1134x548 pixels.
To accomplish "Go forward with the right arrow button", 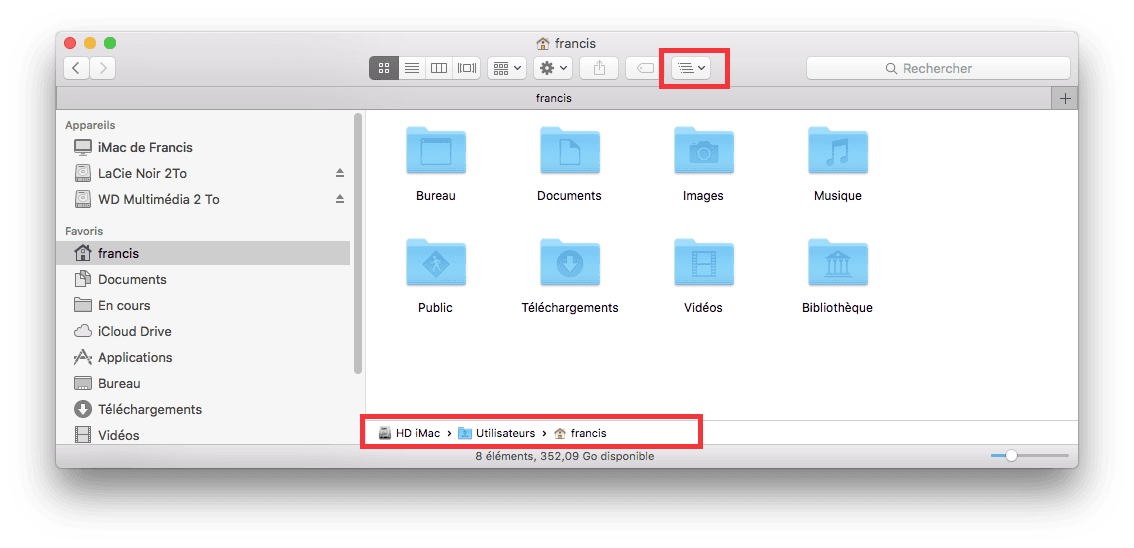I will (103, 68).
